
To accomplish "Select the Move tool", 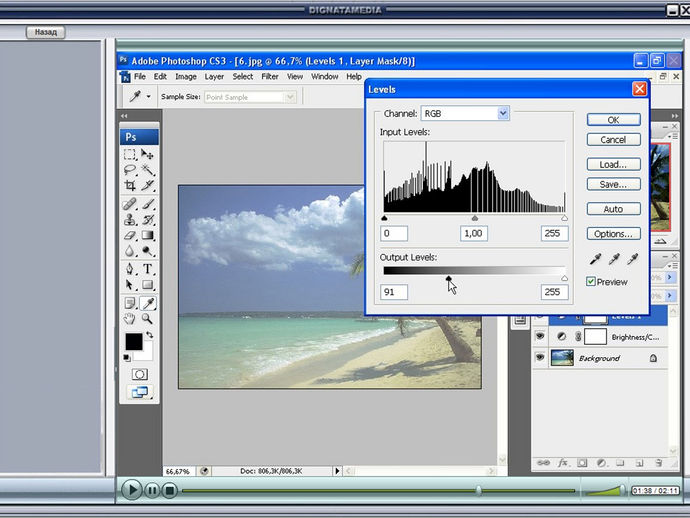I will 147,154.
